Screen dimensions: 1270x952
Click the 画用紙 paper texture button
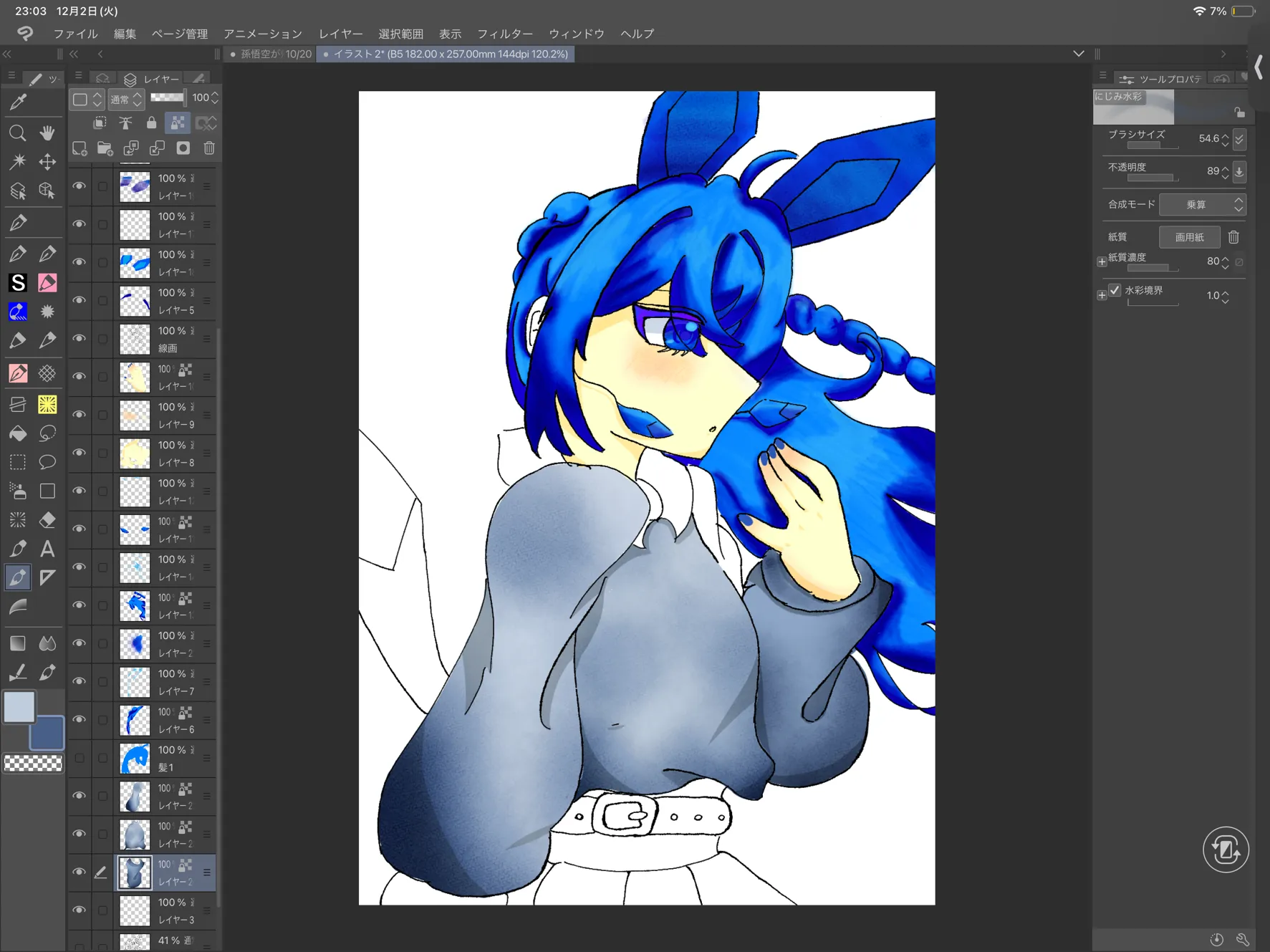(1189, 237)
